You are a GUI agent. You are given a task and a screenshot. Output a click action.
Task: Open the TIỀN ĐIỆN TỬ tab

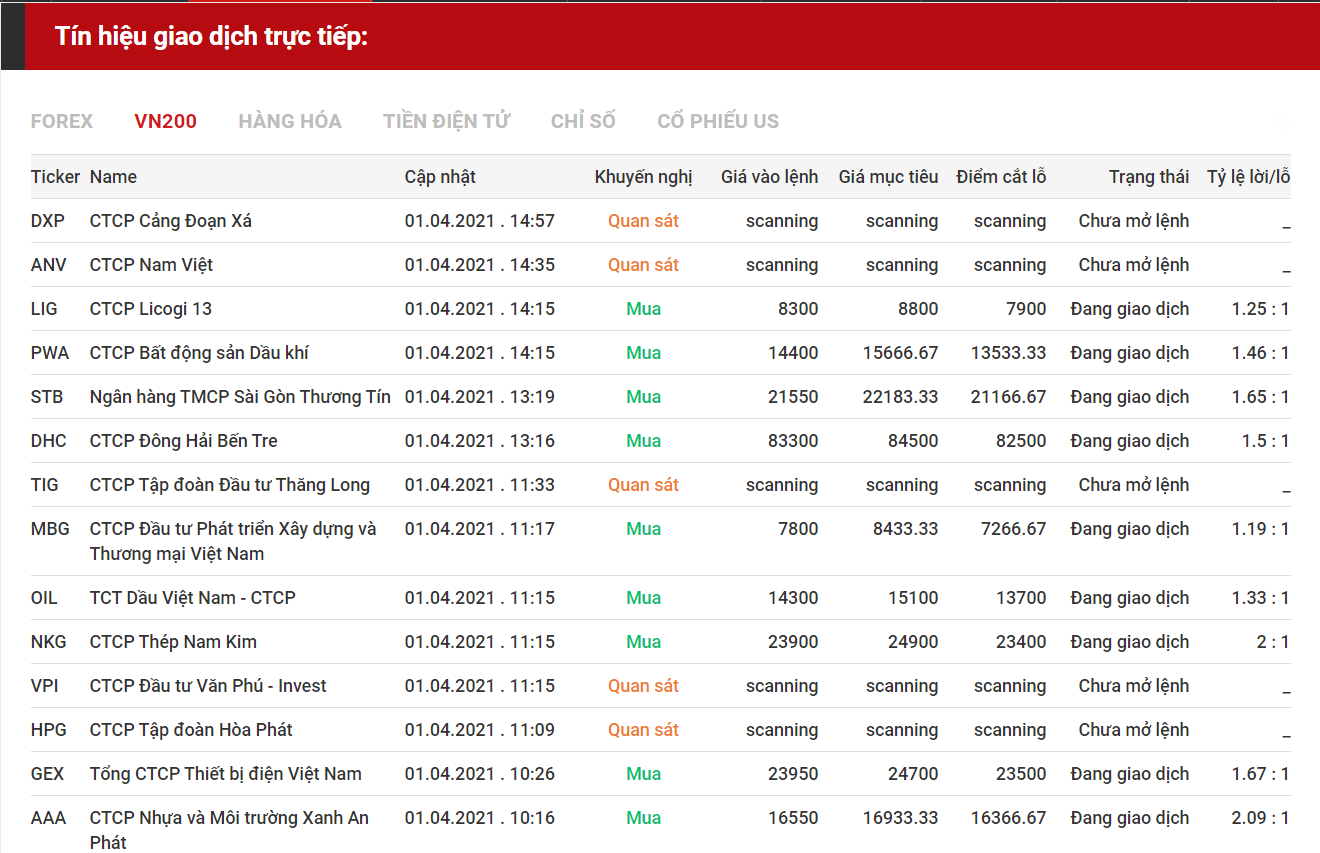[x=446, y=121]
